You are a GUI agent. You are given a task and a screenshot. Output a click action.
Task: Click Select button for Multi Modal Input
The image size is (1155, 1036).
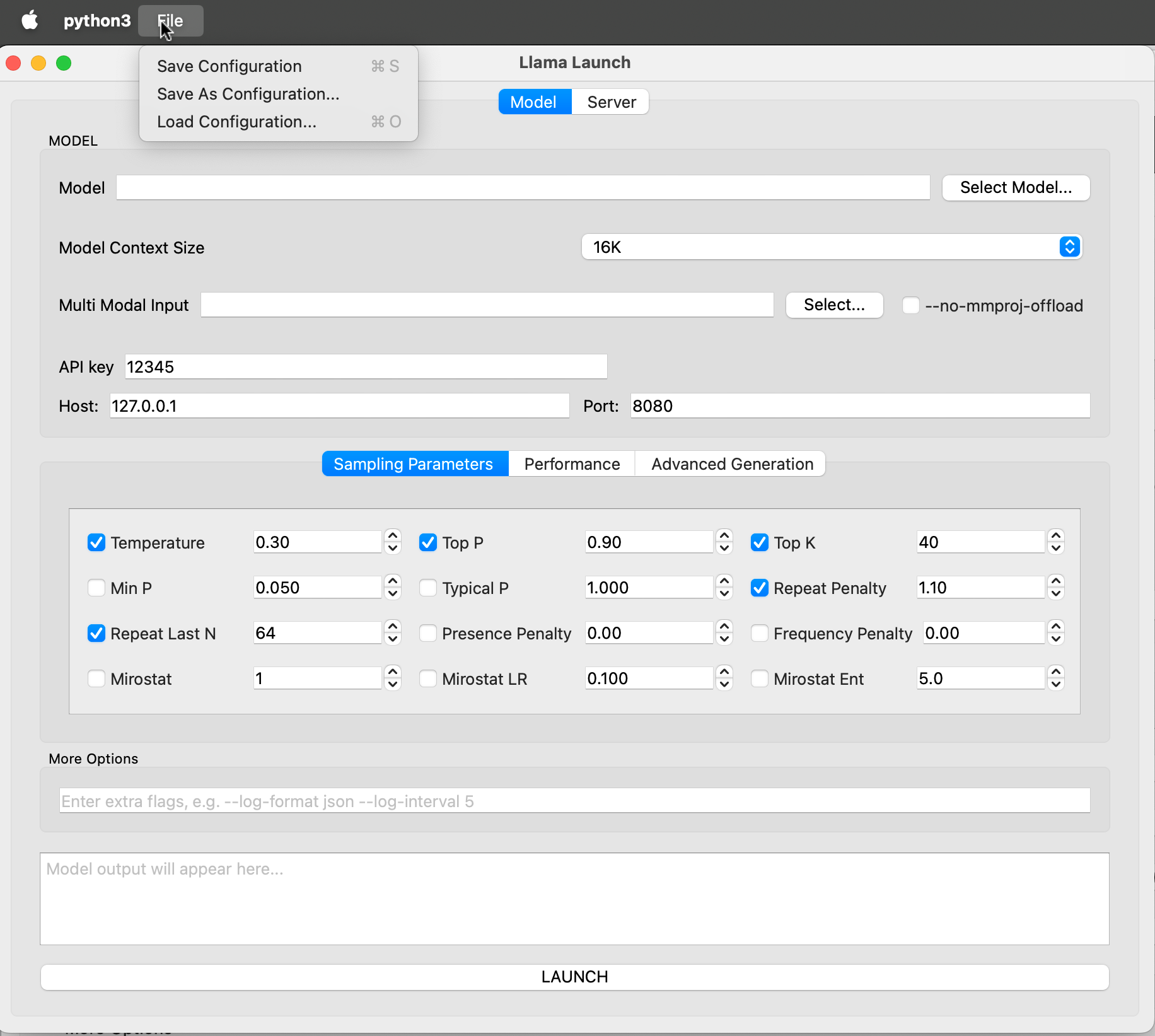[x=834, y=305]
